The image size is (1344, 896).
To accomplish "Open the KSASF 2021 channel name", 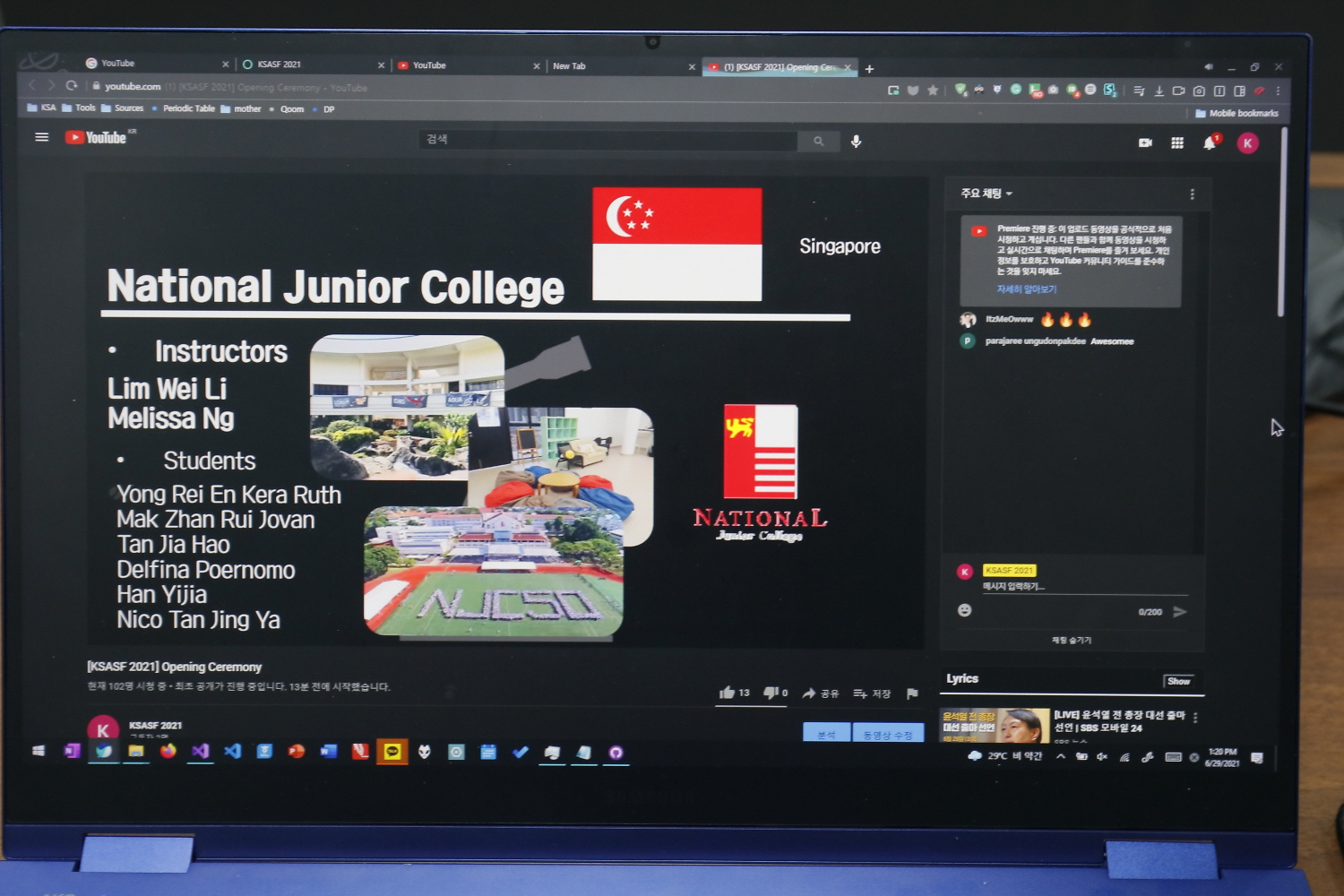I will pos(155,725).
